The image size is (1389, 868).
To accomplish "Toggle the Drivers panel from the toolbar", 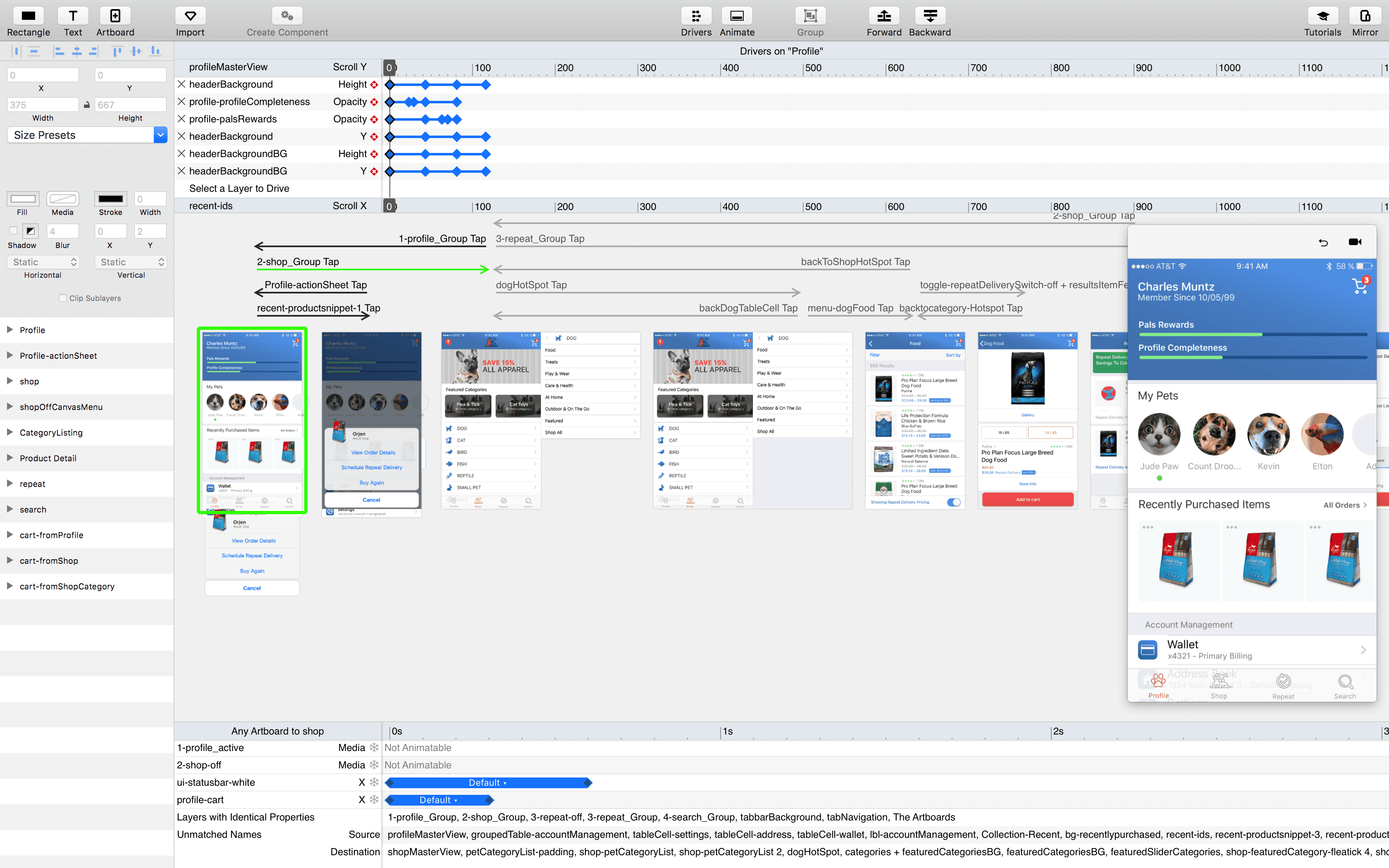I will 696,16.
